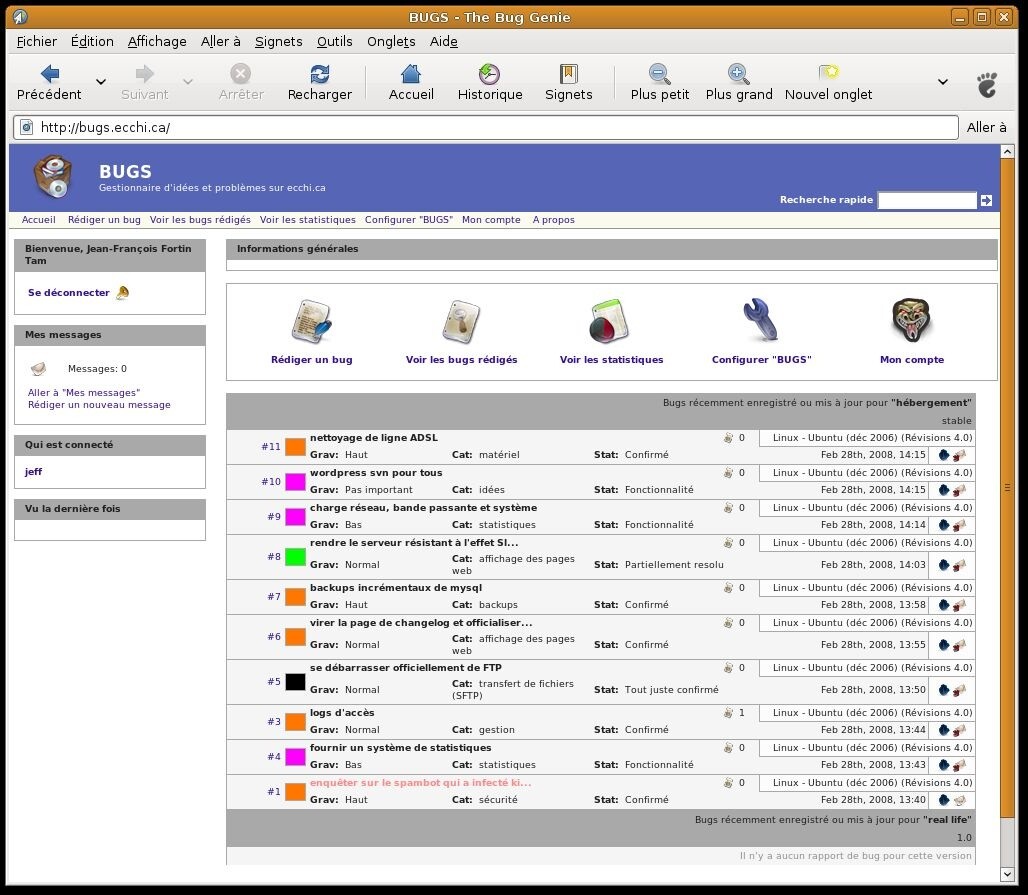Open the Historique toolbar icon

[489, 74]
